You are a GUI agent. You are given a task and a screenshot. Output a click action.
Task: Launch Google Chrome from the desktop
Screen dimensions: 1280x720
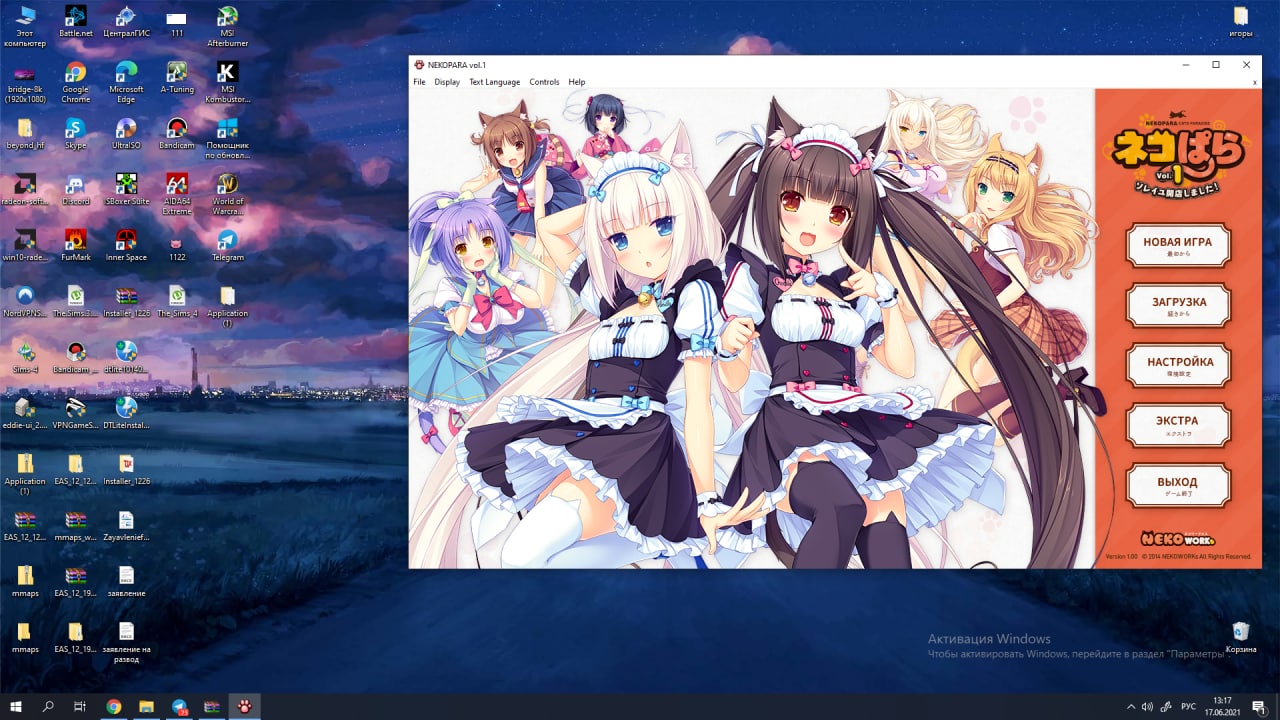tap(75, 82)
